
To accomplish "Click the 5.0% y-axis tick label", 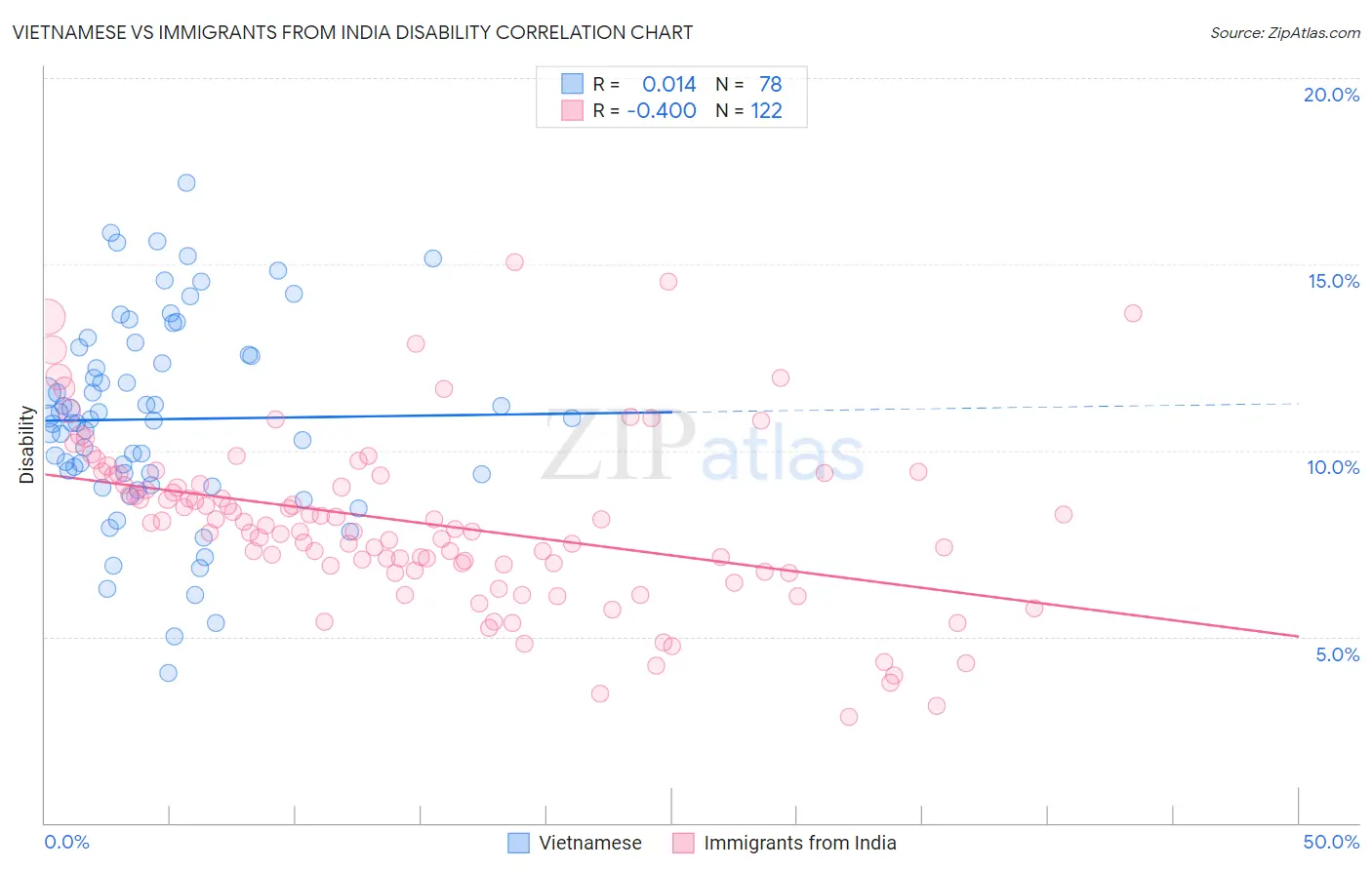I will click(x=1337, y=654).
